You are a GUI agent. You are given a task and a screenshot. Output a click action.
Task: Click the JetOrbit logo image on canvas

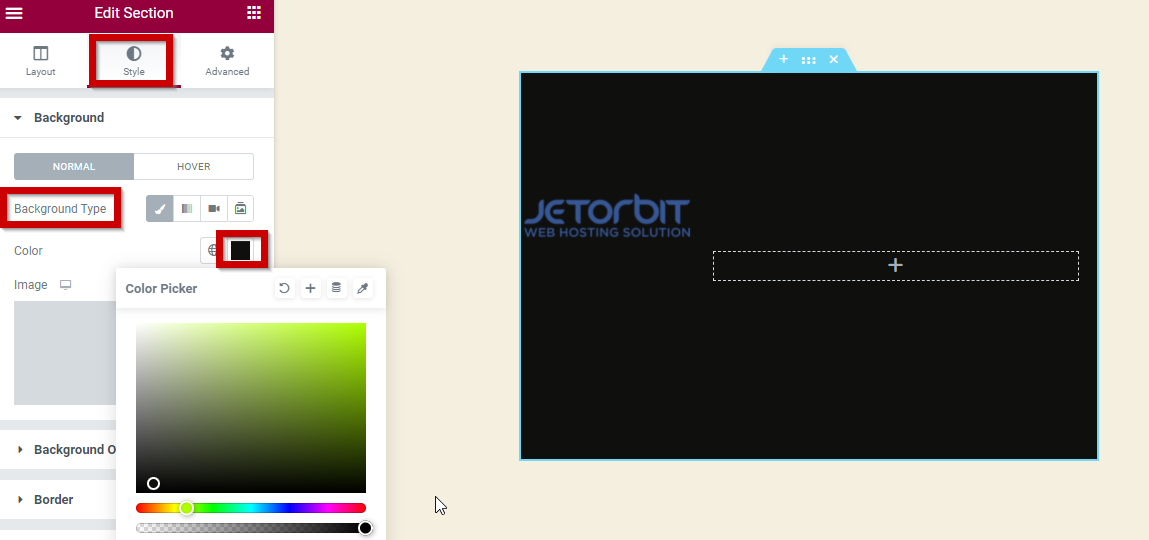[607, 218]
